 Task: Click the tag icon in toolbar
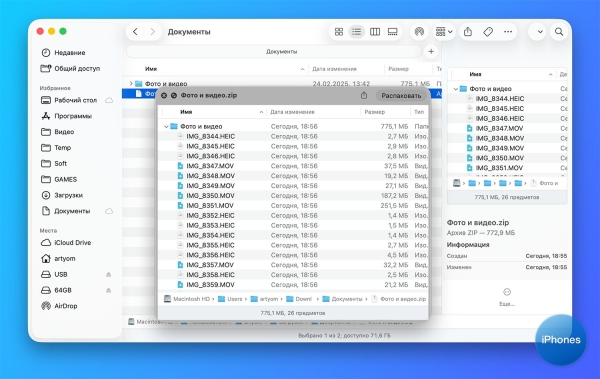pos(488,32)
